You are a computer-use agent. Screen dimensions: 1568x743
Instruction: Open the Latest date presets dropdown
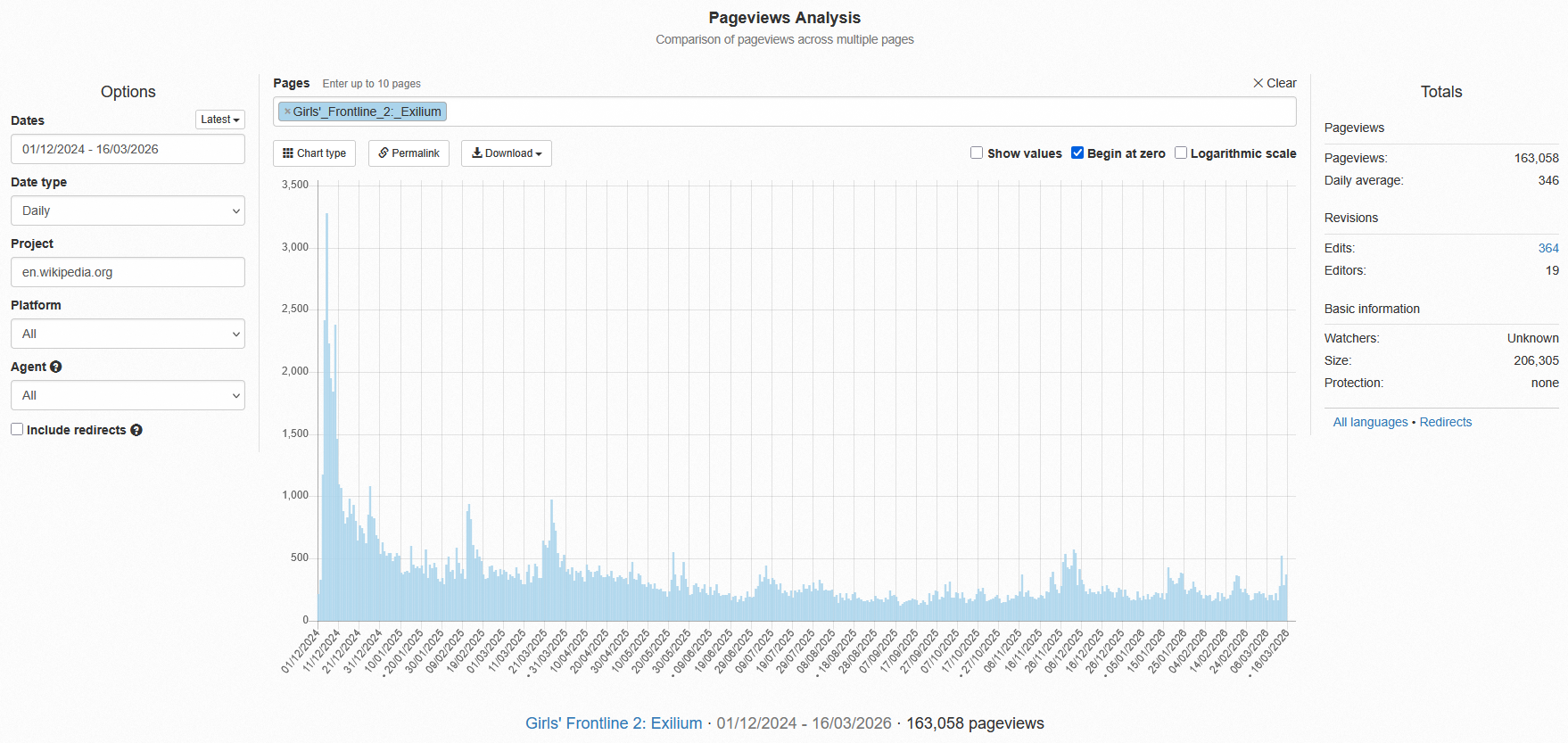tap(220, 120)
